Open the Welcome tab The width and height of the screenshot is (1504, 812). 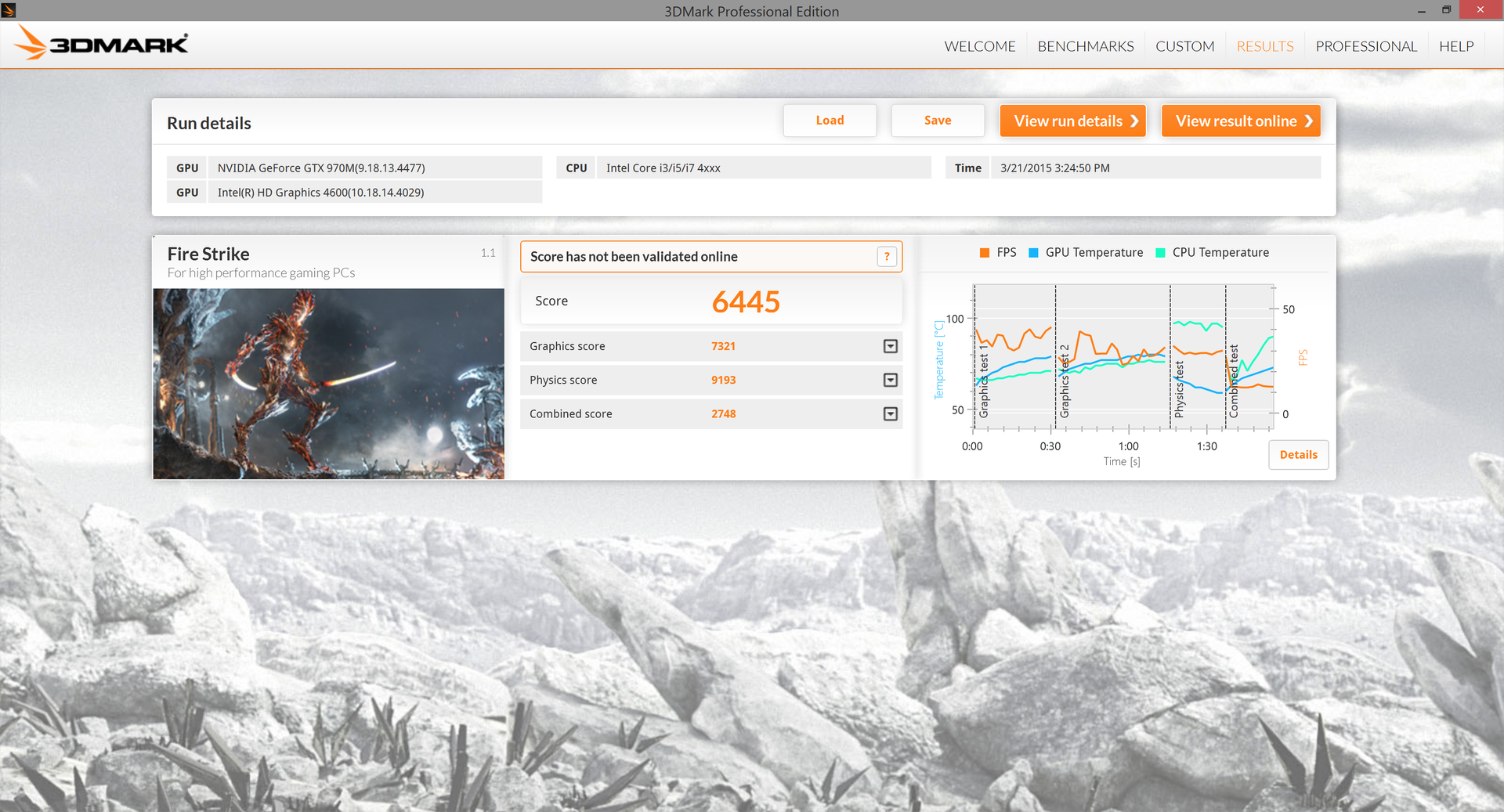click(x=979, y=46)
